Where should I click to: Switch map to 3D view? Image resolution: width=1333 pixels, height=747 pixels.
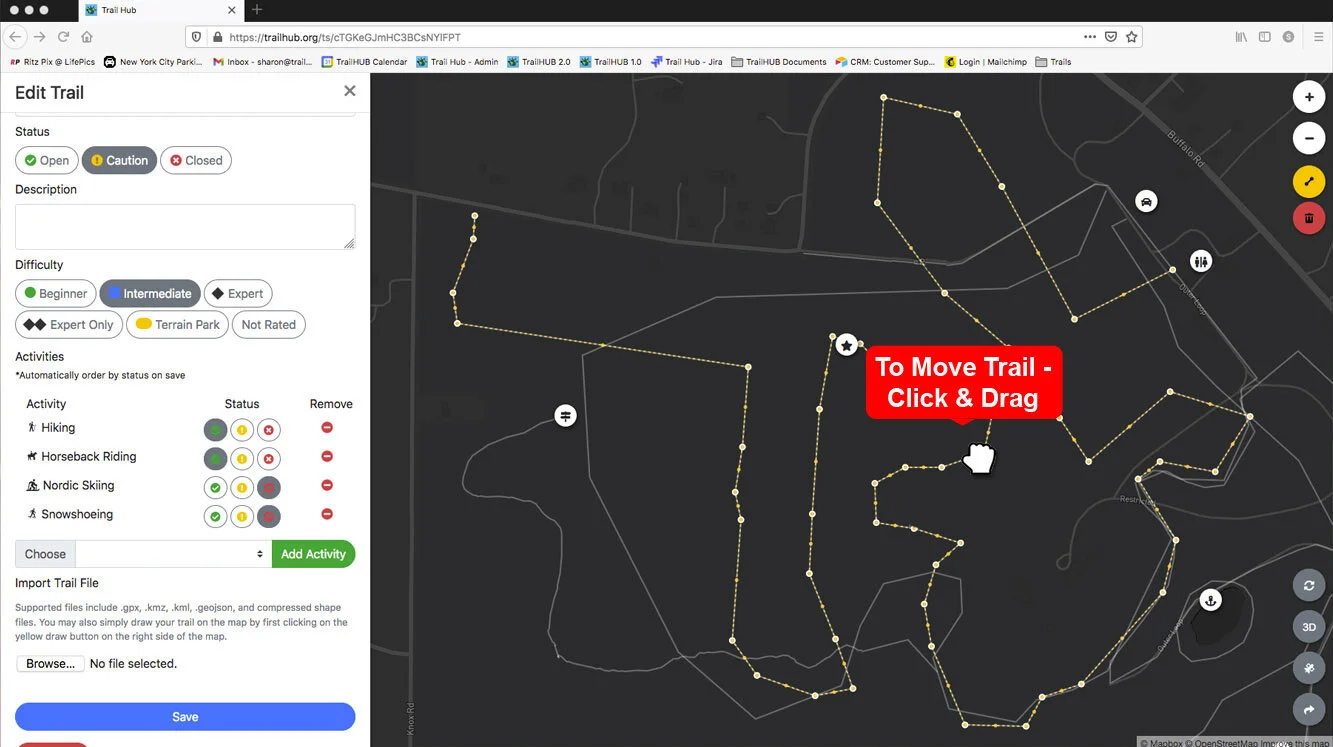point(1309,628)
